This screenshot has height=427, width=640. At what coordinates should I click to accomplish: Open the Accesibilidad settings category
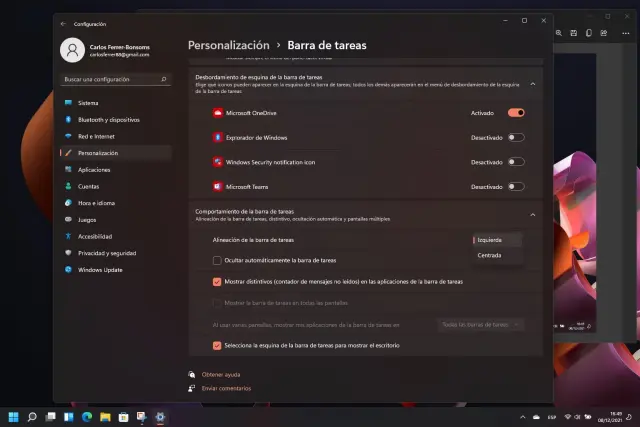95,236
